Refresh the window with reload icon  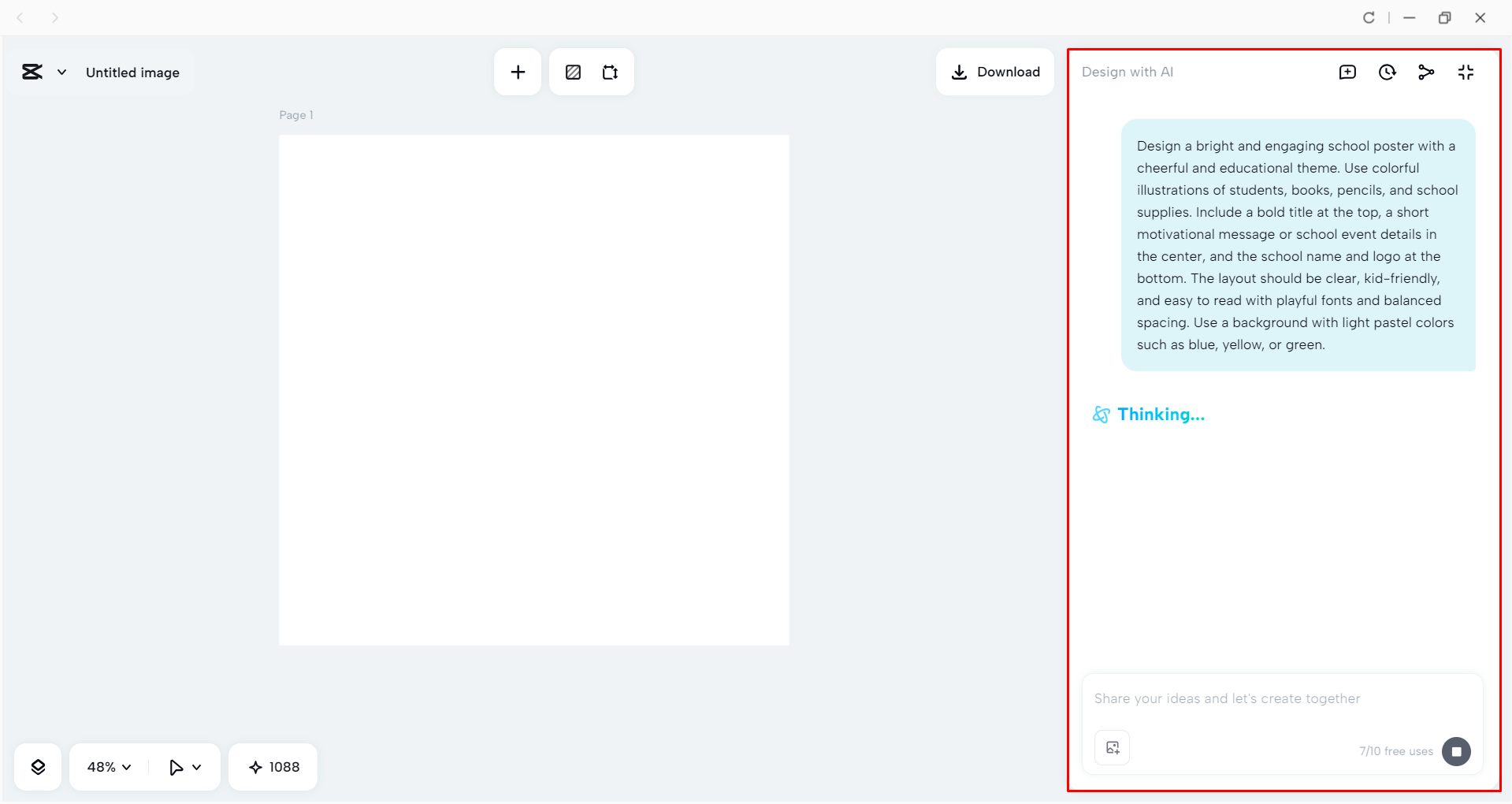tap(1369, 17)
